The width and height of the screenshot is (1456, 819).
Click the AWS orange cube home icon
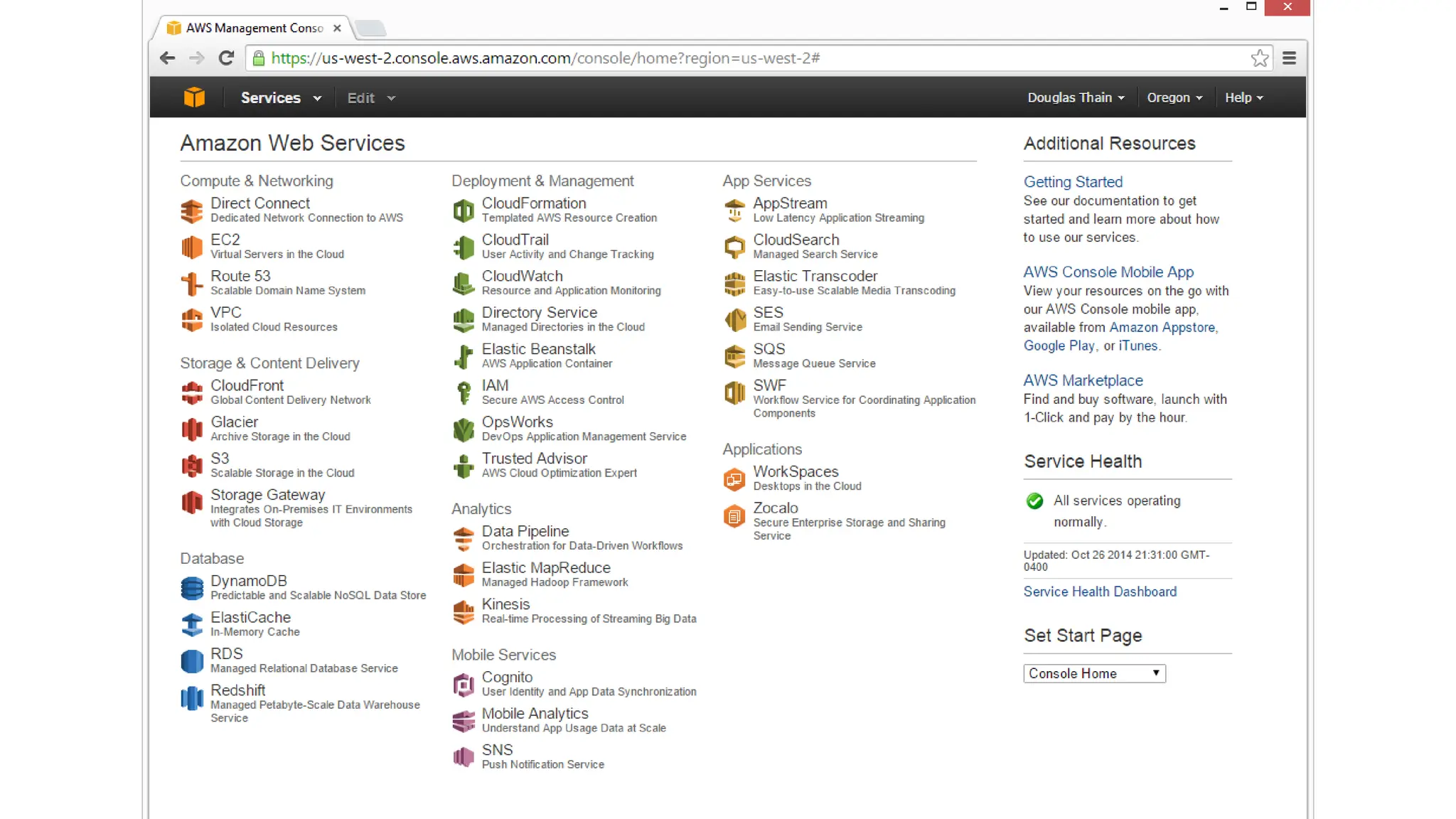coord(194,97)
